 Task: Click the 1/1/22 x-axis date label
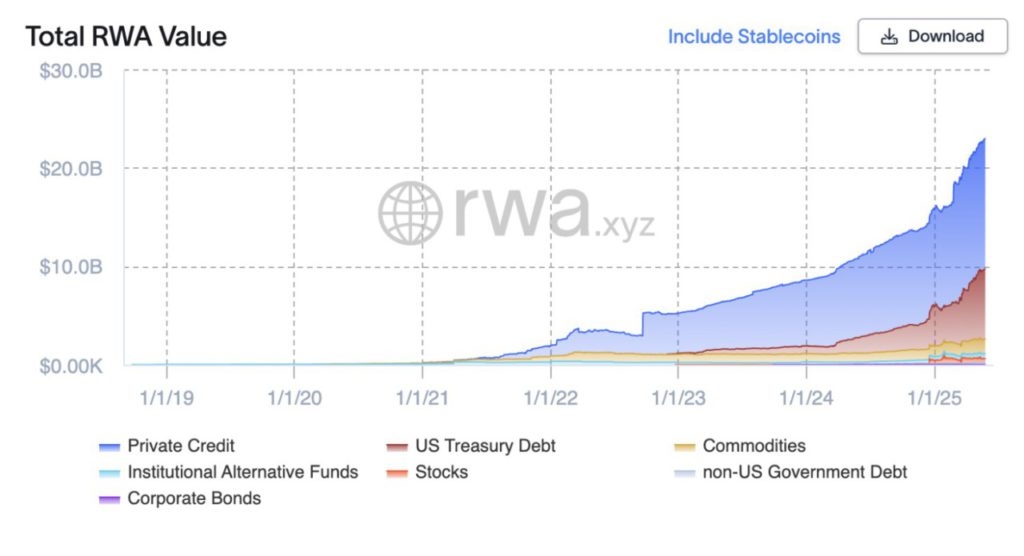click(550, 398)
